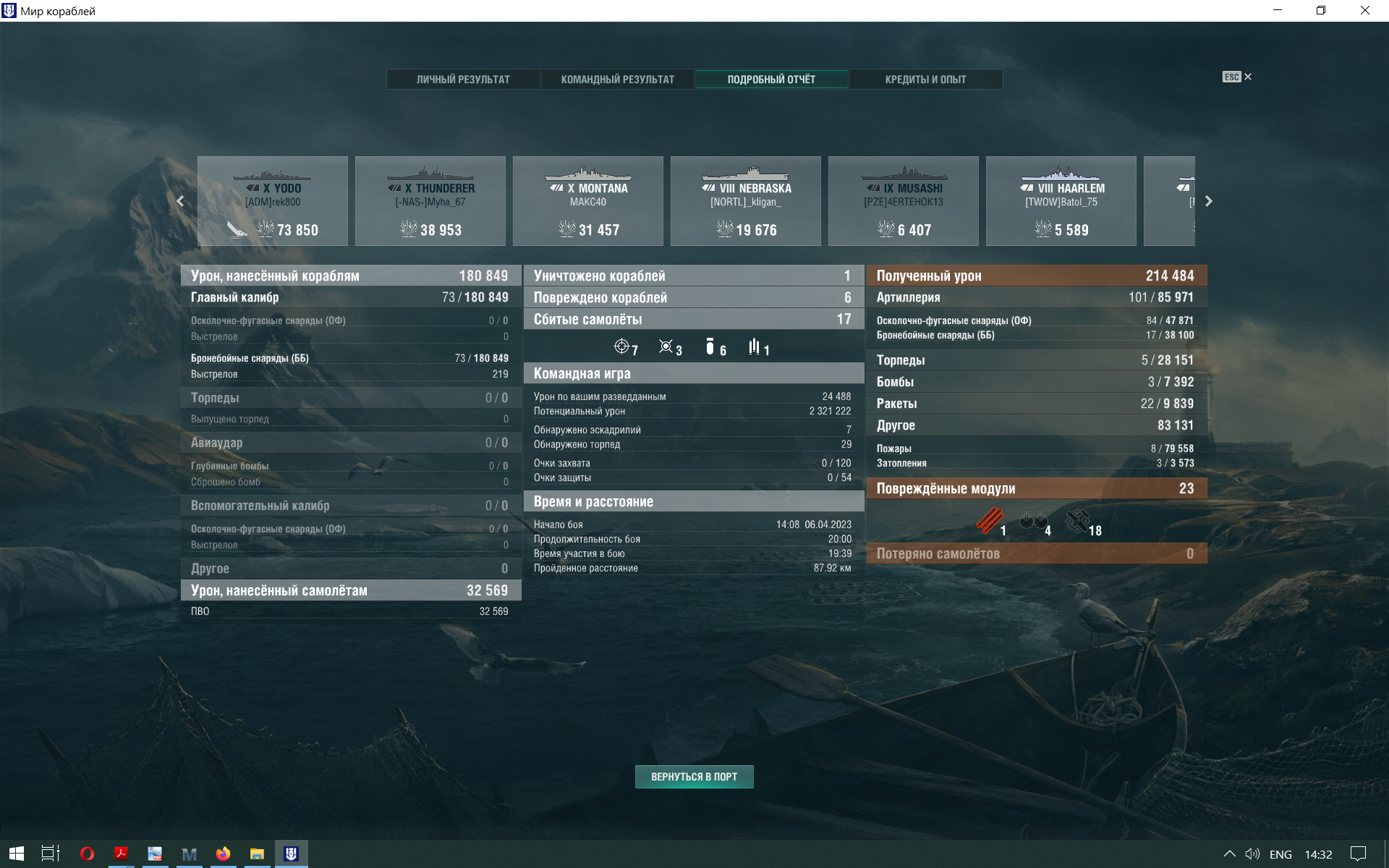Click the main battery shot-down planes icon
1389x868 pixels.
click(x=621, y=346)
